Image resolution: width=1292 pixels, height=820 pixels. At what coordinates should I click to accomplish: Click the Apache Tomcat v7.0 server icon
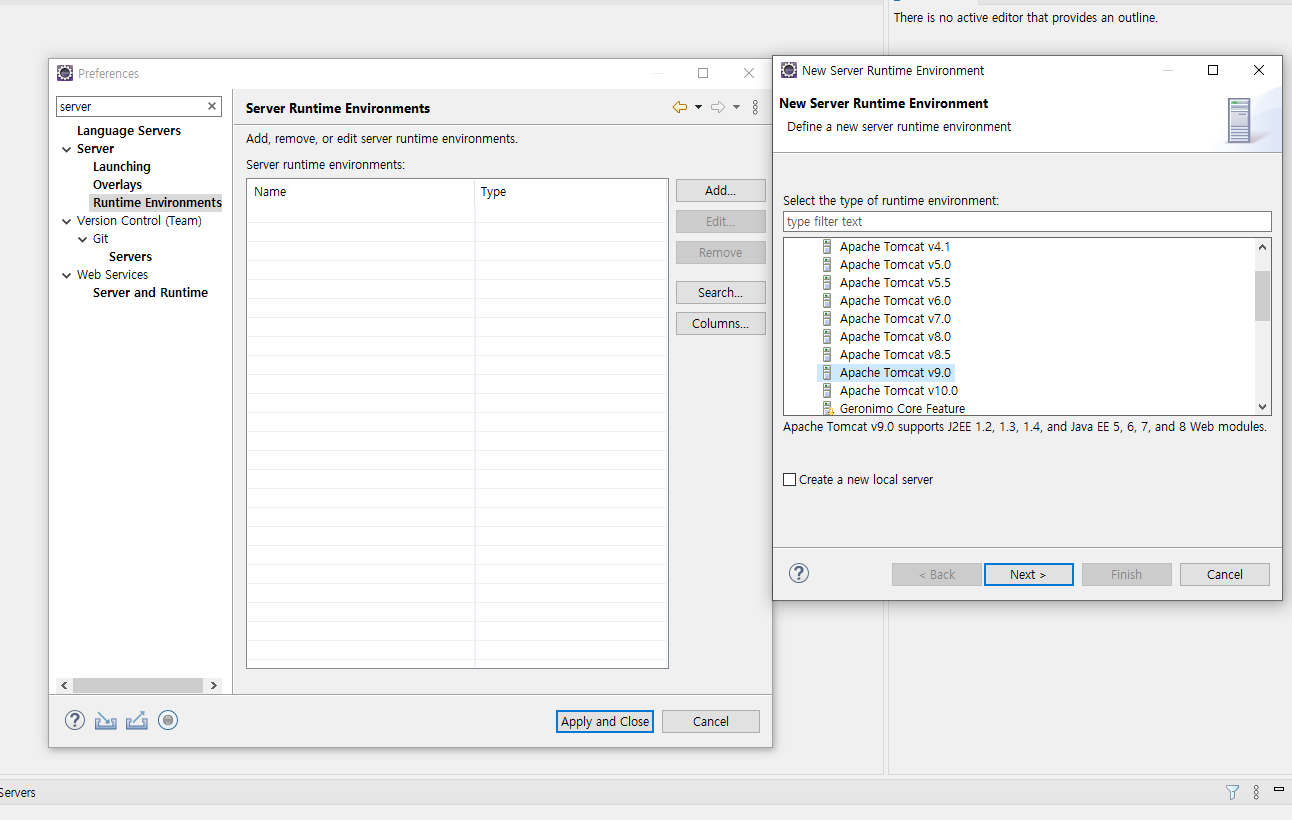pos(827,319)
